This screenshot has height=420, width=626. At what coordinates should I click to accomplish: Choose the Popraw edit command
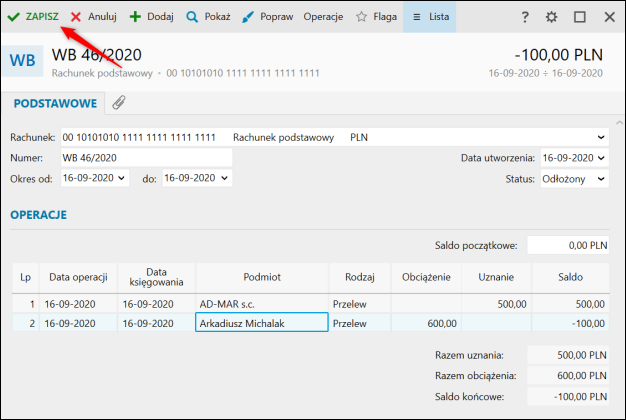[267, 17]
